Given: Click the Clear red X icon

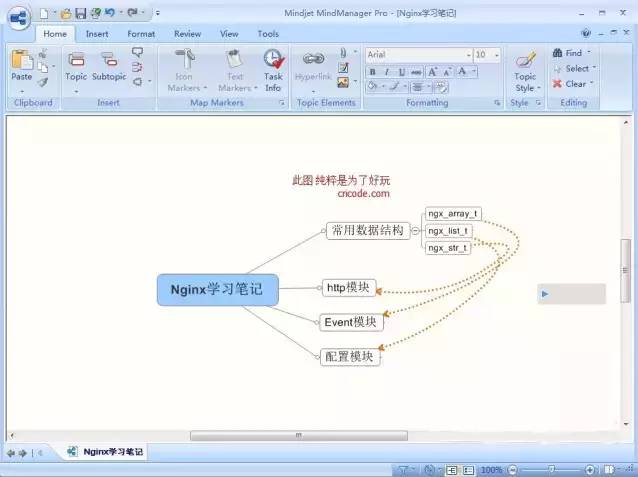Looking at the screenshot, I should point(557,84).
